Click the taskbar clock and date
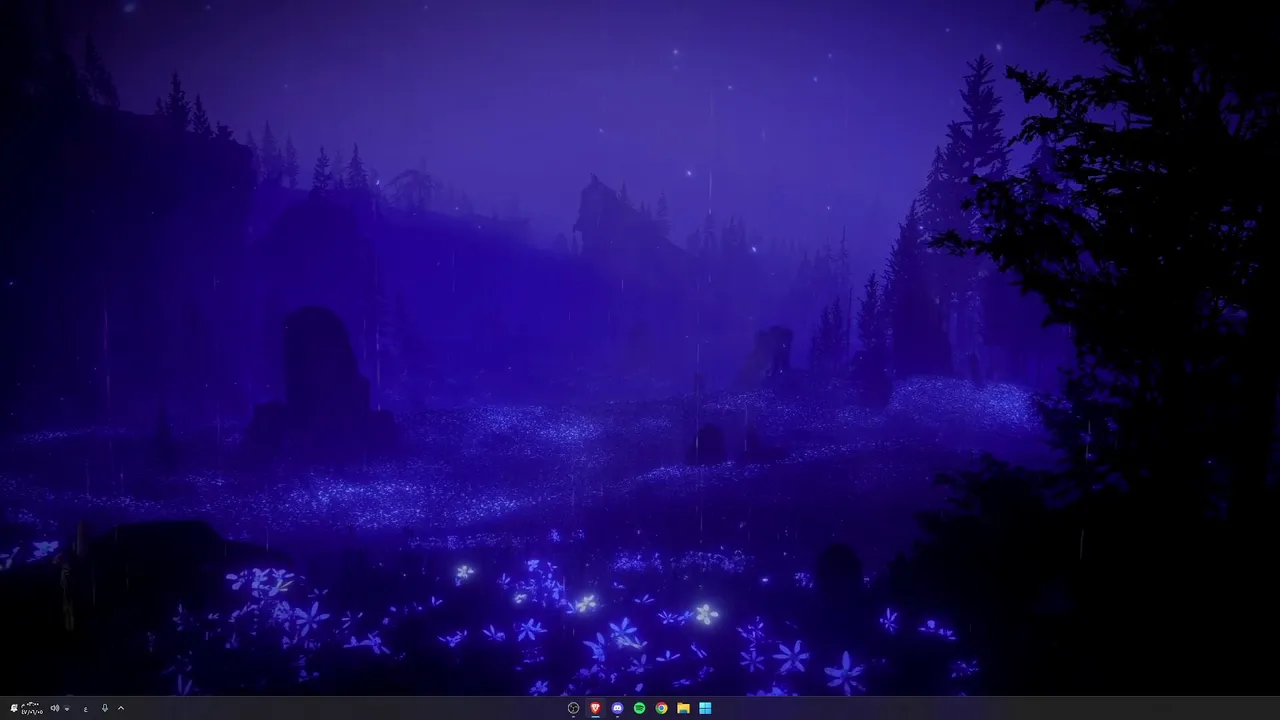 click(32, 708)
